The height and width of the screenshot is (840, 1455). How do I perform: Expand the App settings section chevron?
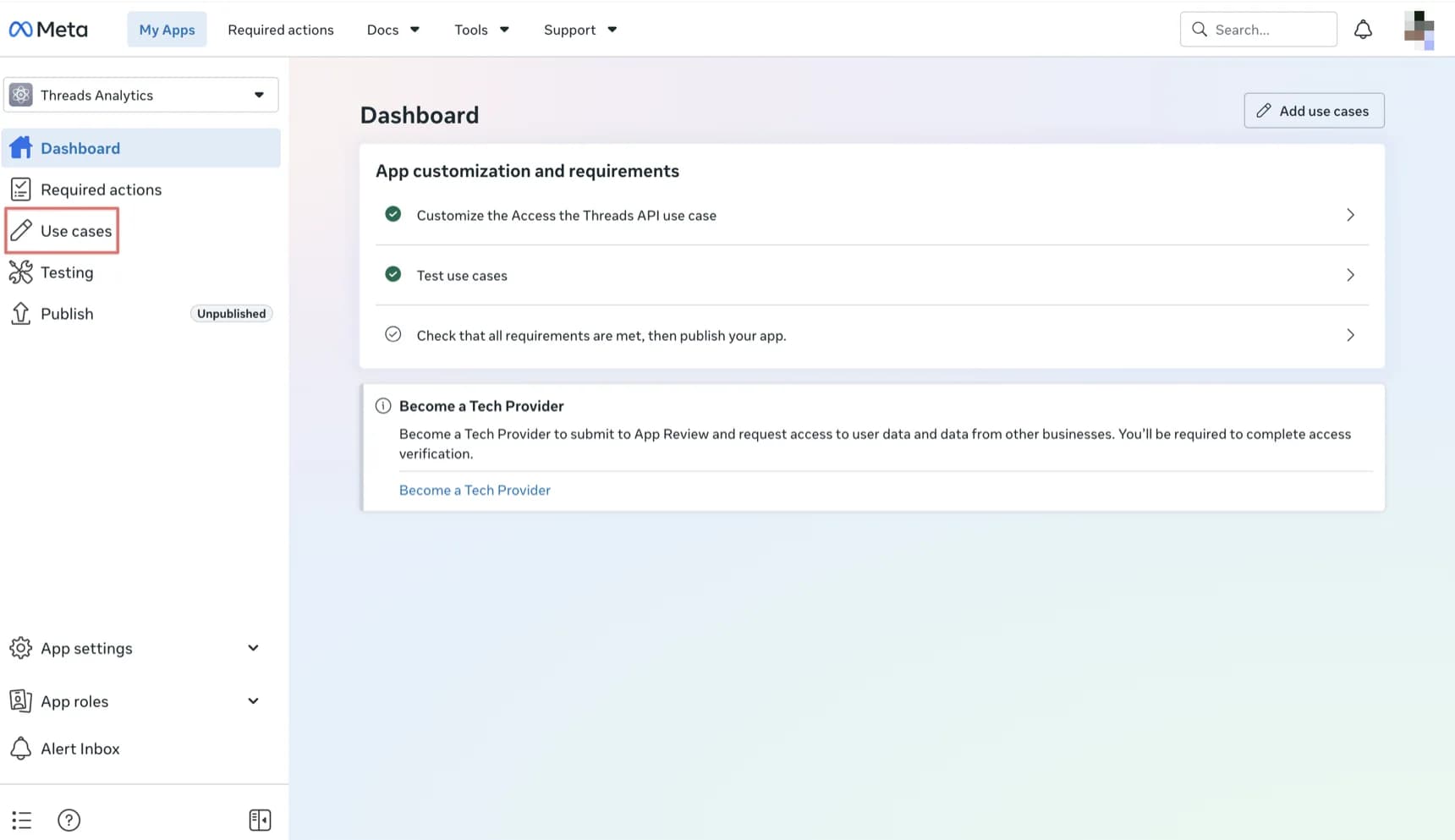pyautogui.click(x=253, y=648)
